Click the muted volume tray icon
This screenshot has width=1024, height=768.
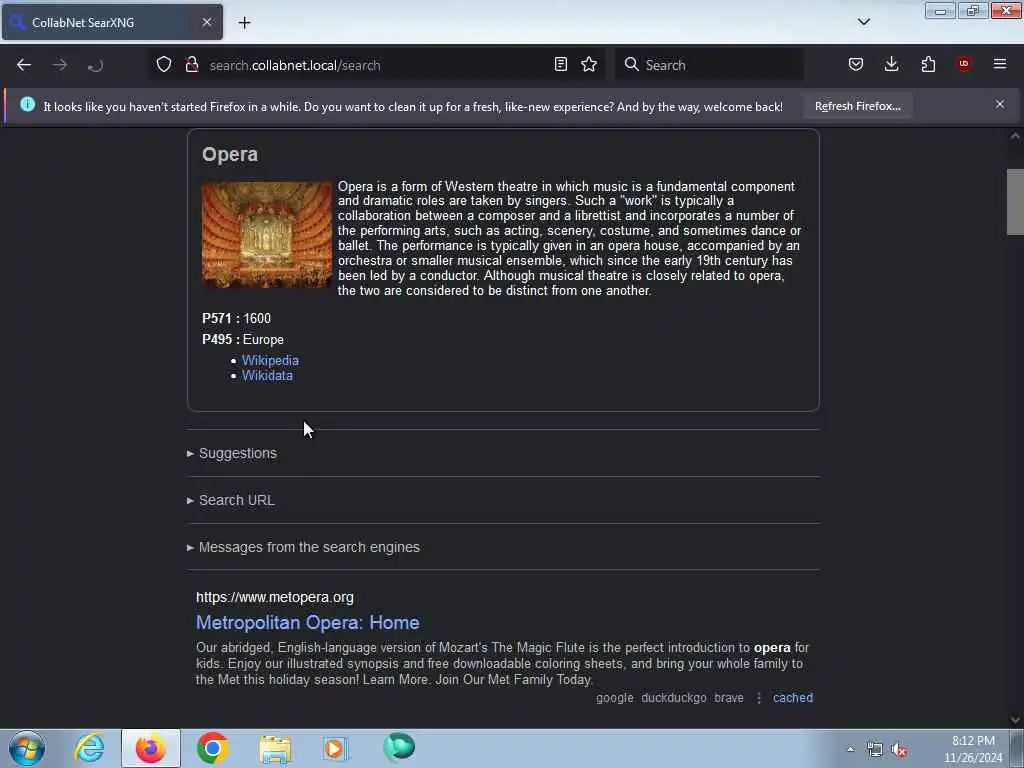coord(899,750)
